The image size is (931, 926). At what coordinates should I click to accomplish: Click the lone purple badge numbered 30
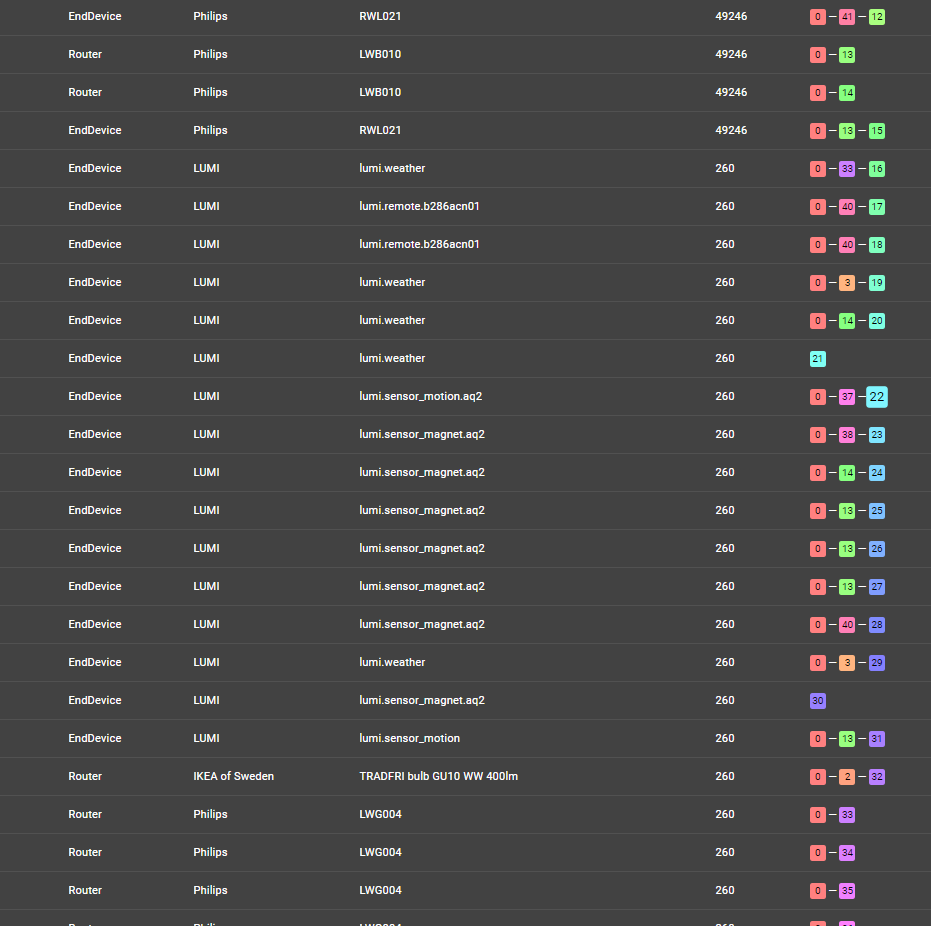pyautogui.click(x=818, y=700)
